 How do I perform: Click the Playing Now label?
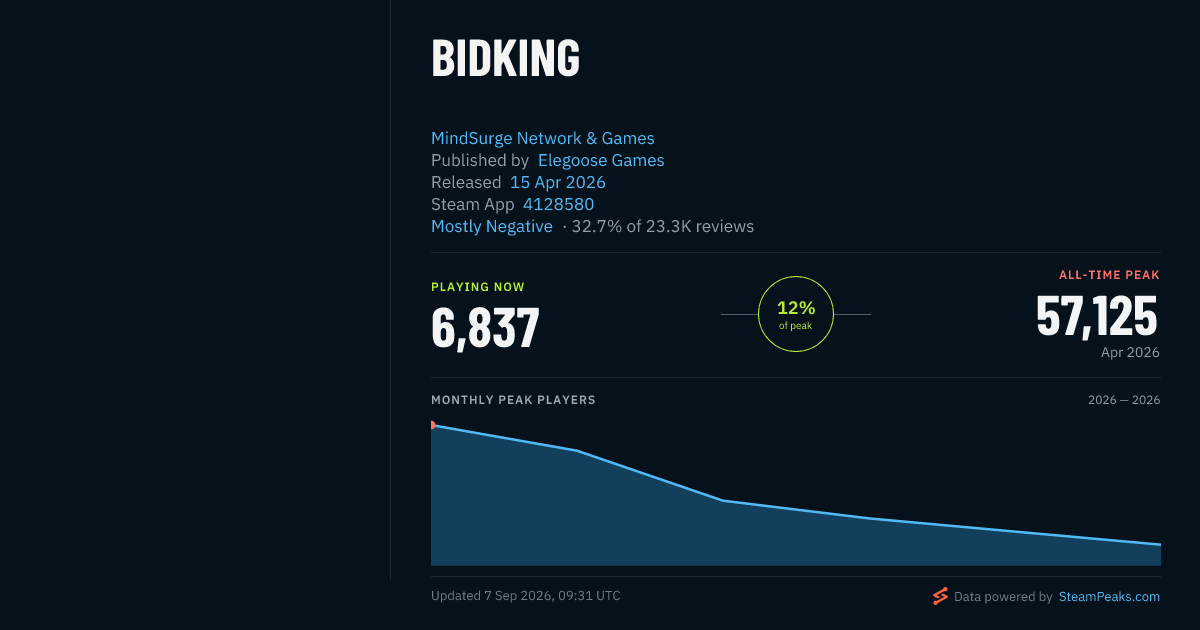[478, 287]
